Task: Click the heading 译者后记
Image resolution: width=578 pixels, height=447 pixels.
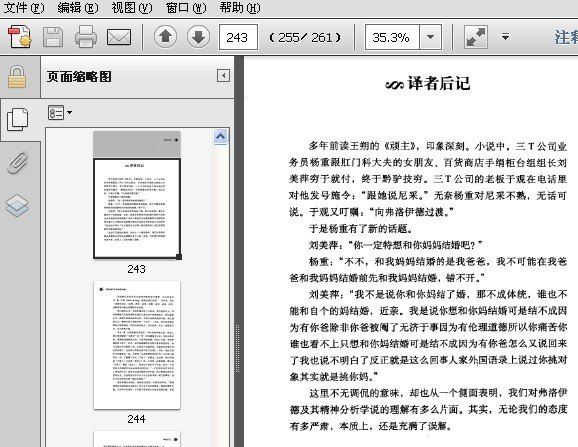Action: 439,84
